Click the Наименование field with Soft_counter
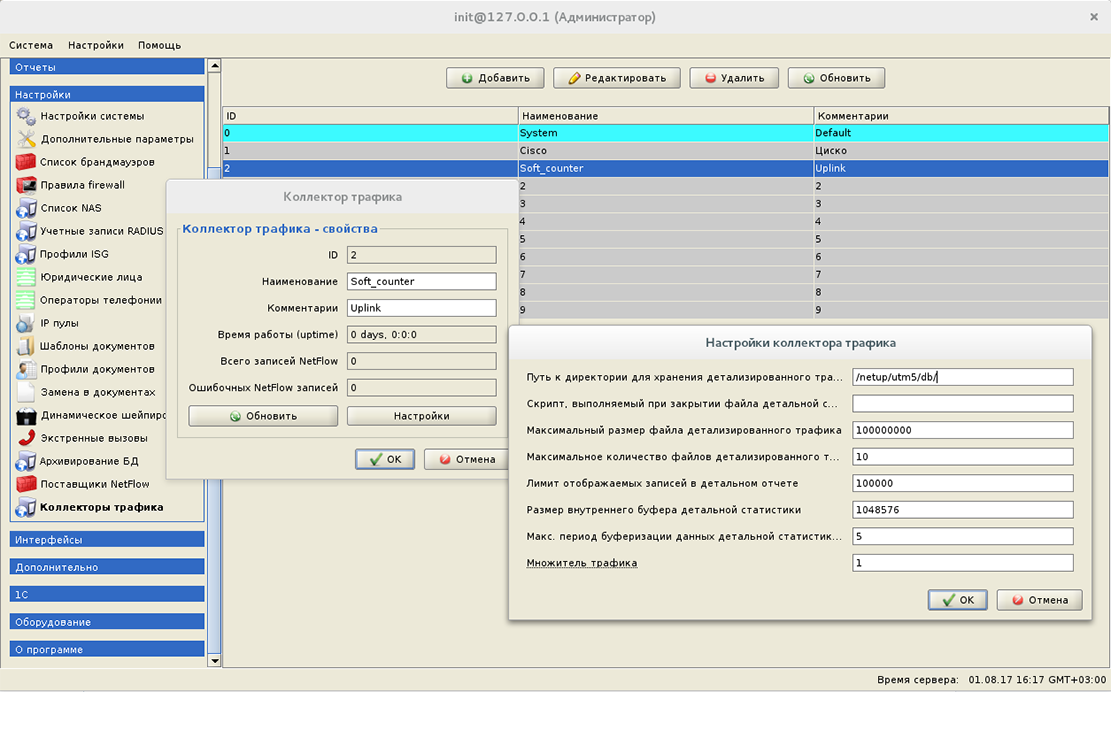Screen dimensions: 1111x734 coord(422,281)
